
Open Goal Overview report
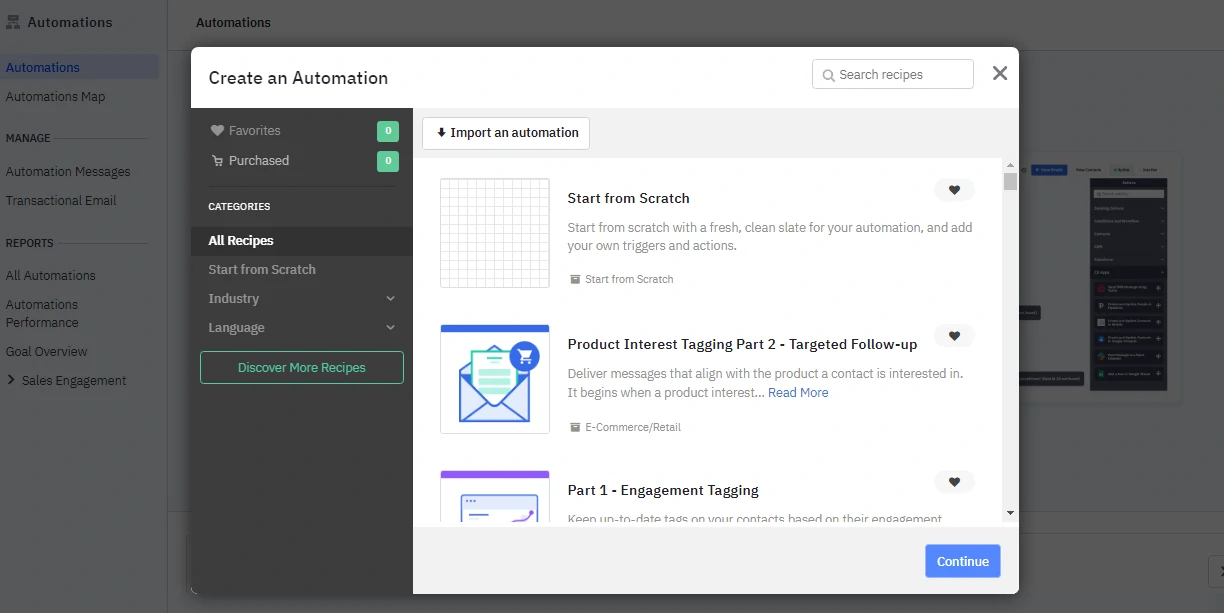click(46, 352)
